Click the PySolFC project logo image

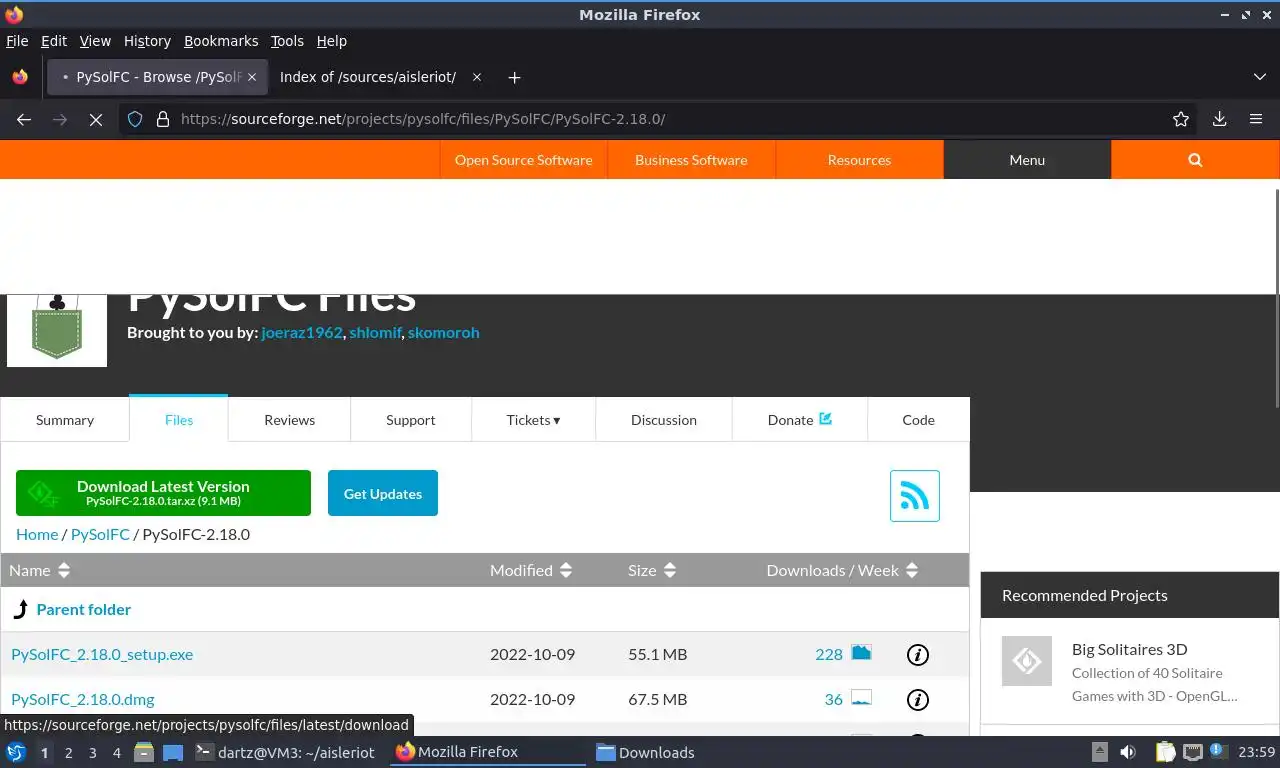pos(57,330)
